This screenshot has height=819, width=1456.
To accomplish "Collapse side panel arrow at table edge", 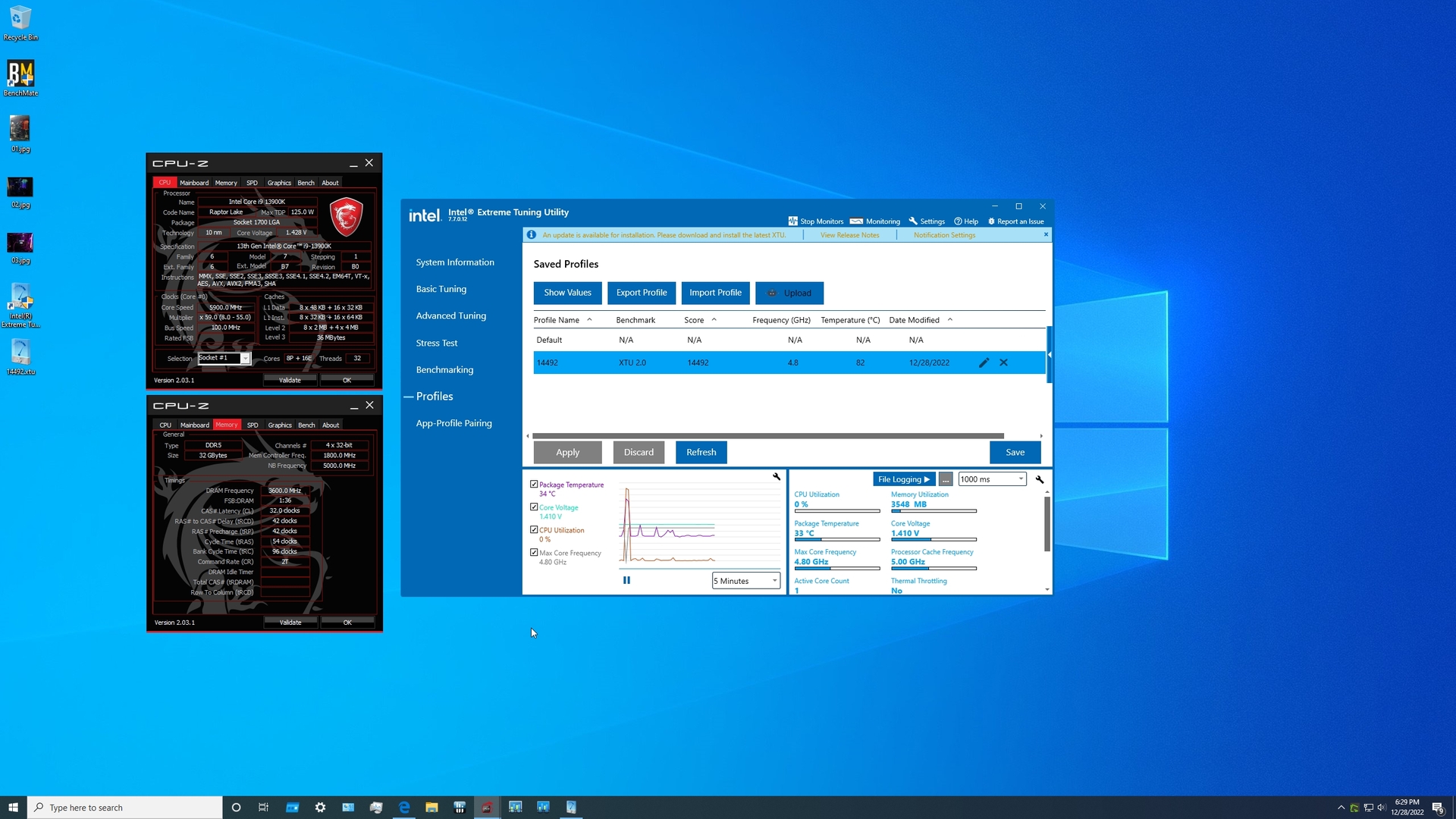I will (x=1050, y=354).
